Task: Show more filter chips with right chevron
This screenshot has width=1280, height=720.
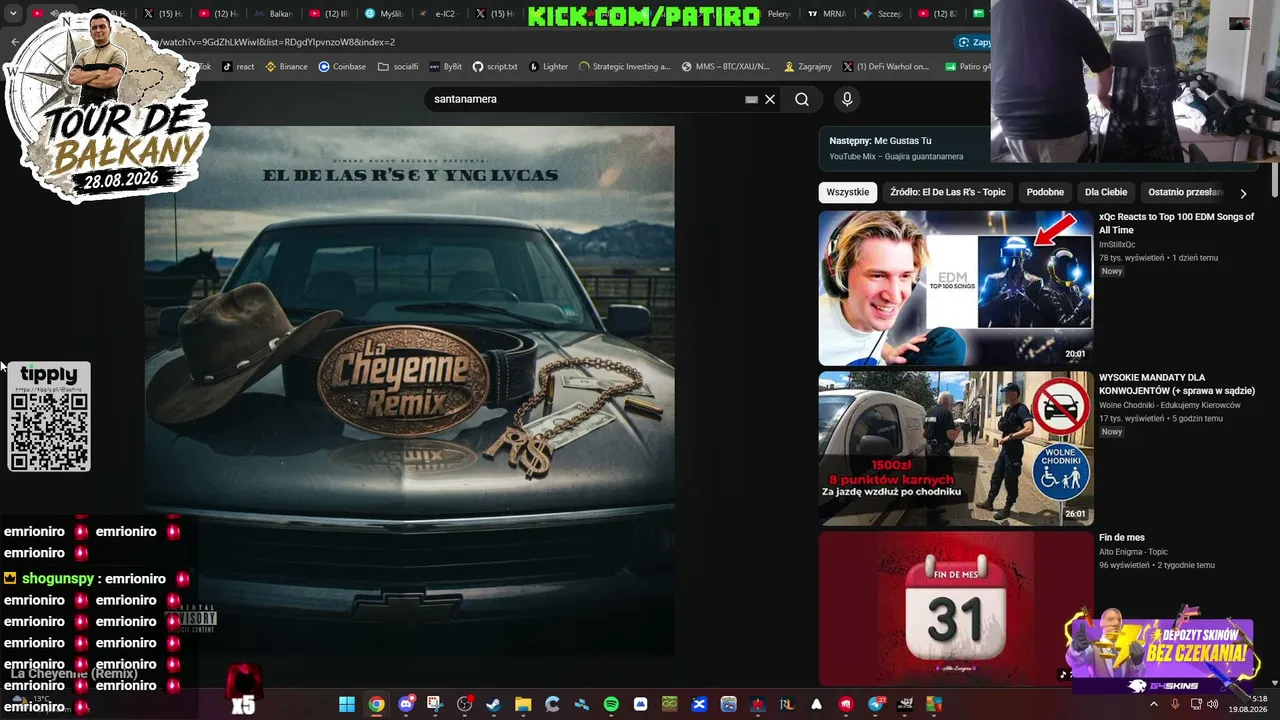Action: click(x=1243, y=193)
